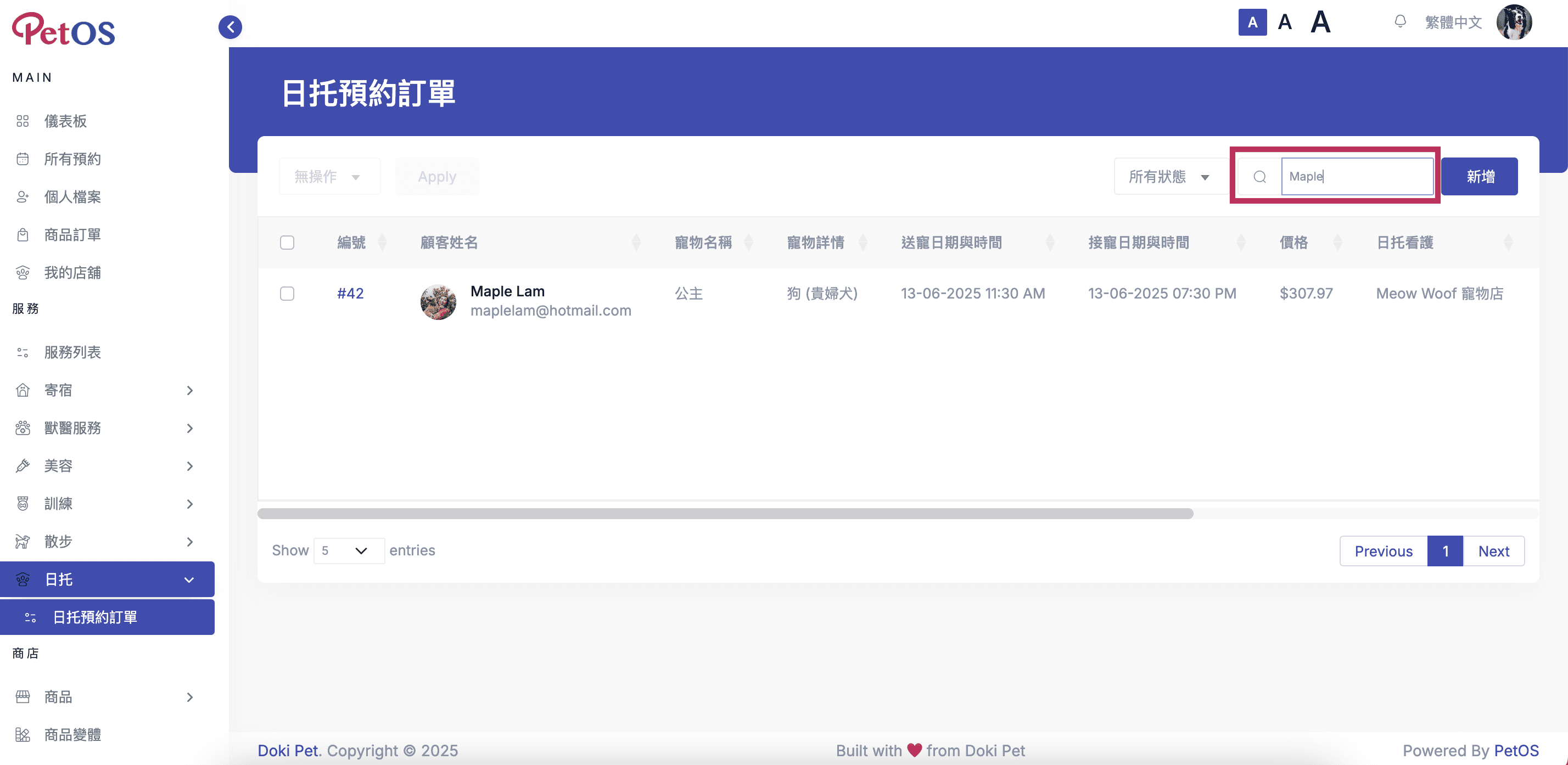The height and width of the screenshot is (765, 1568).
Task: Select the medium font size A
Action: coord(1284,22)
